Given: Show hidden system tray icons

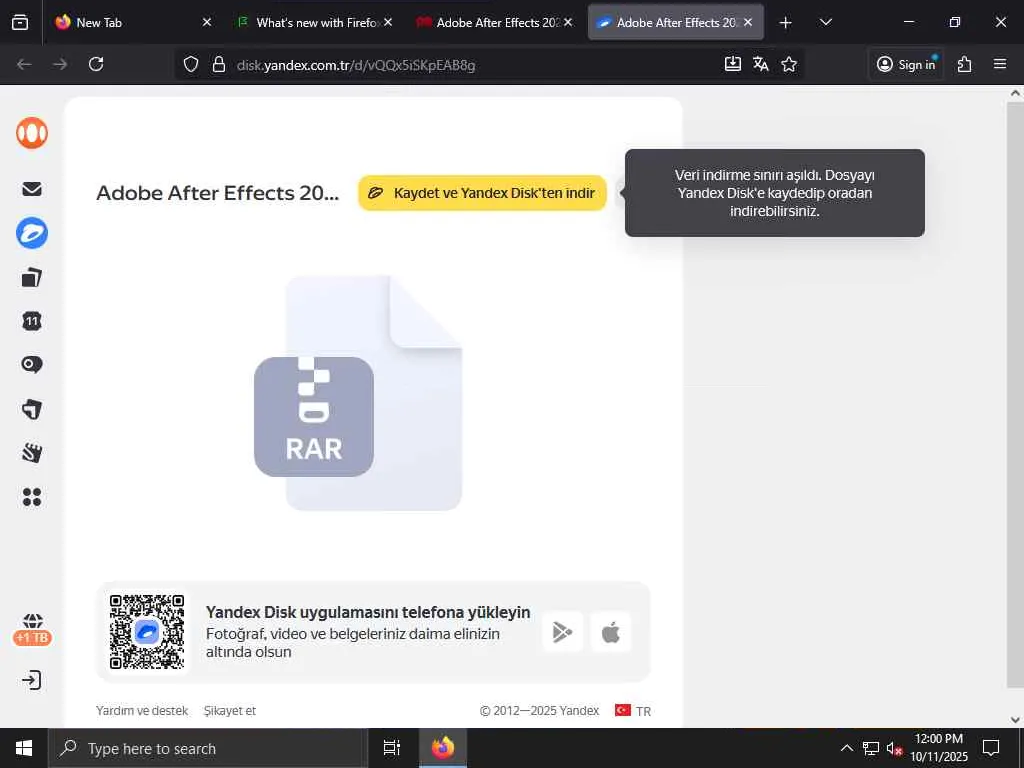Looking at the screenshot, I should (x=846, y=748).
